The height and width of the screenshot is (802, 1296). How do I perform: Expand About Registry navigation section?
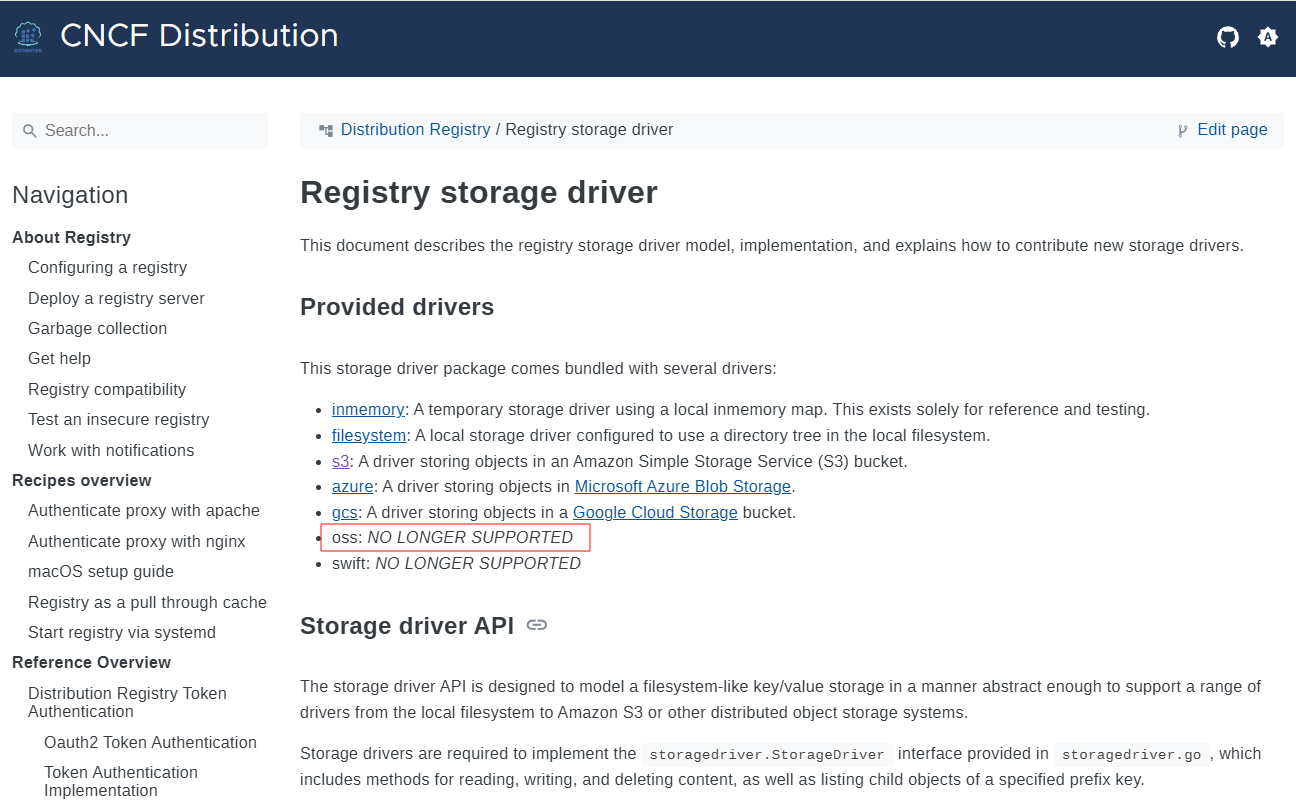point(71,237)
